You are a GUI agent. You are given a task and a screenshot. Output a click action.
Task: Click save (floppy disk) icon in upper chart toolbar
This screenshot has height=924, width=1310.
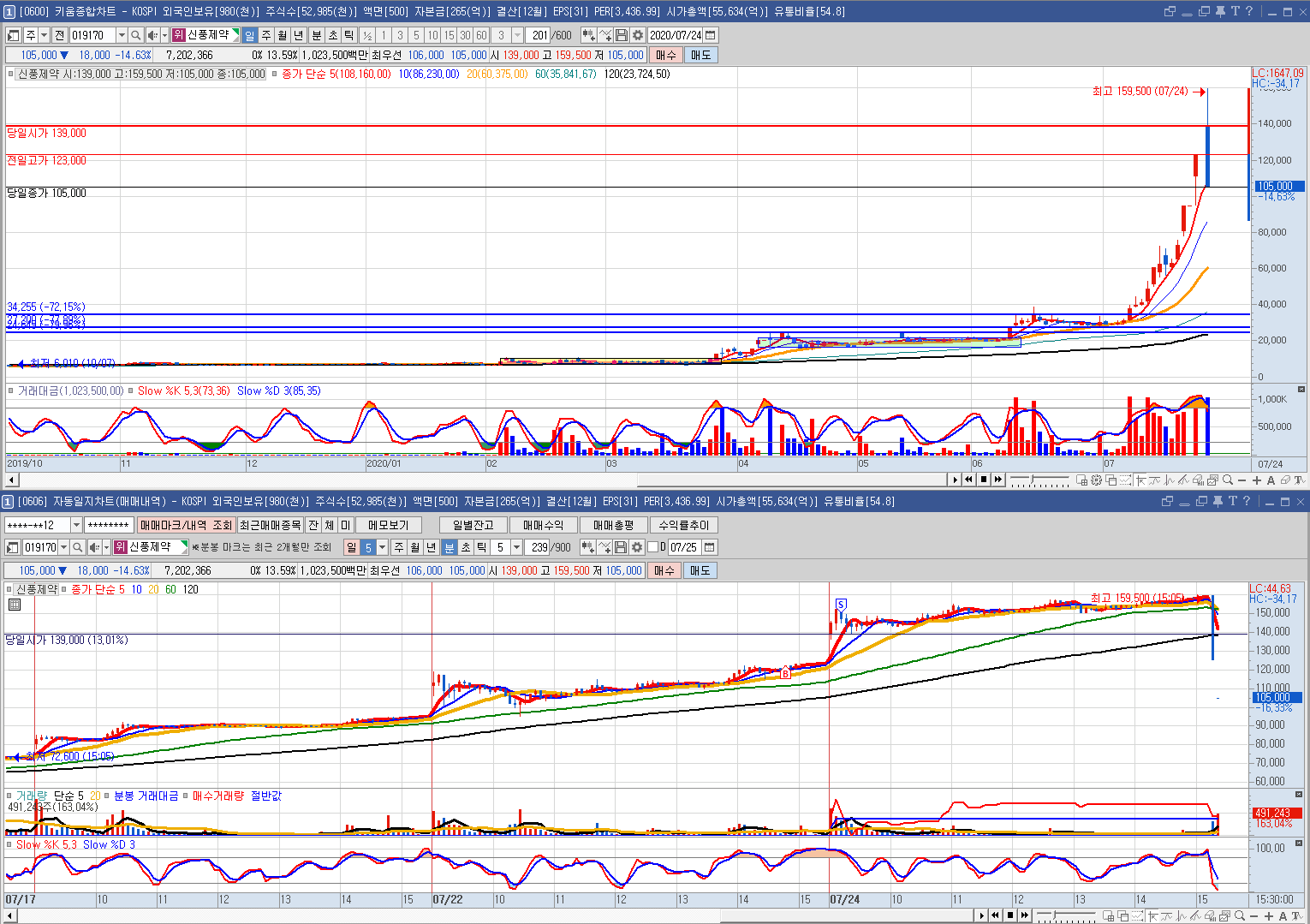coord(622,35)
